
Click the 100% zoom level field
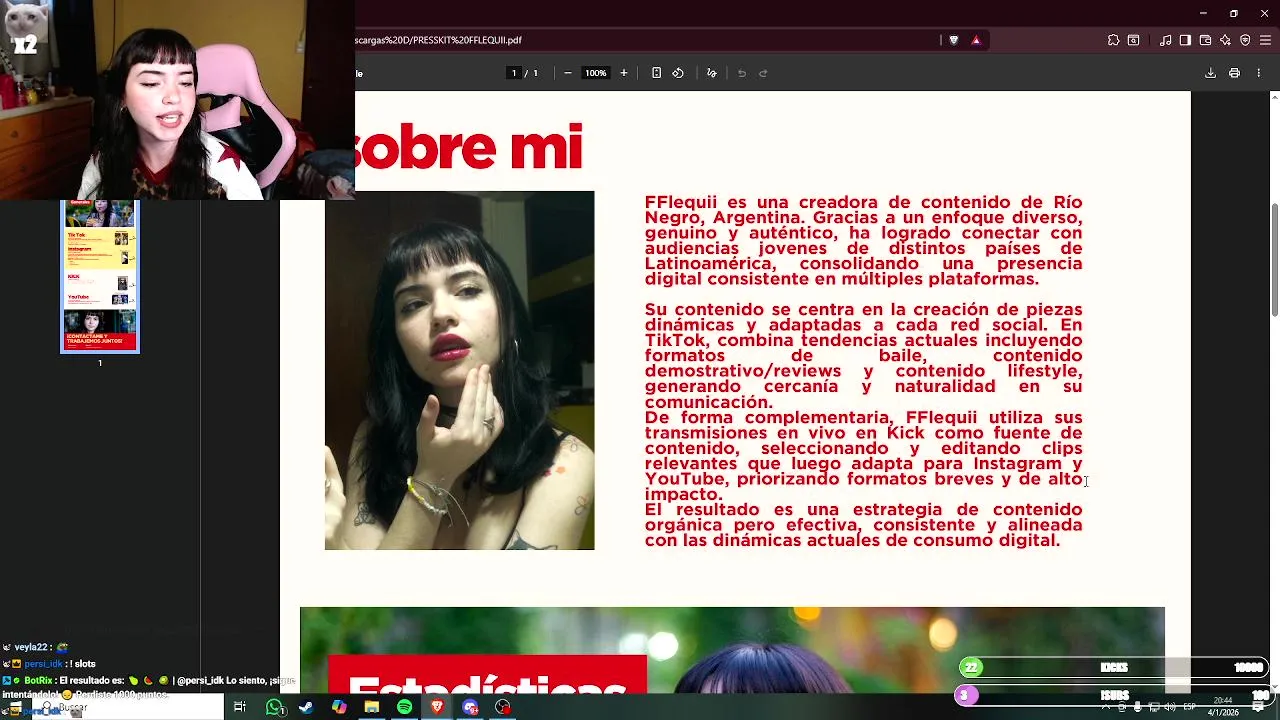point(596,73)
